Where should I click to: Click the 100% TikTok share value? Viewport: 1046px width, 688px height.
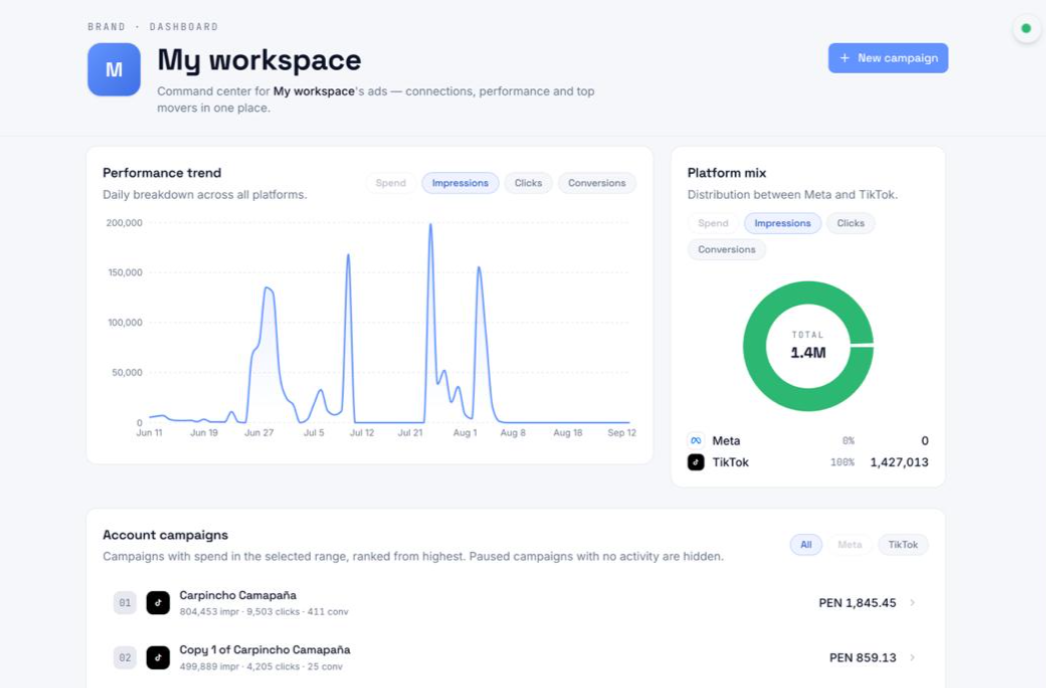pyautogui.click(x=842, y=462)
